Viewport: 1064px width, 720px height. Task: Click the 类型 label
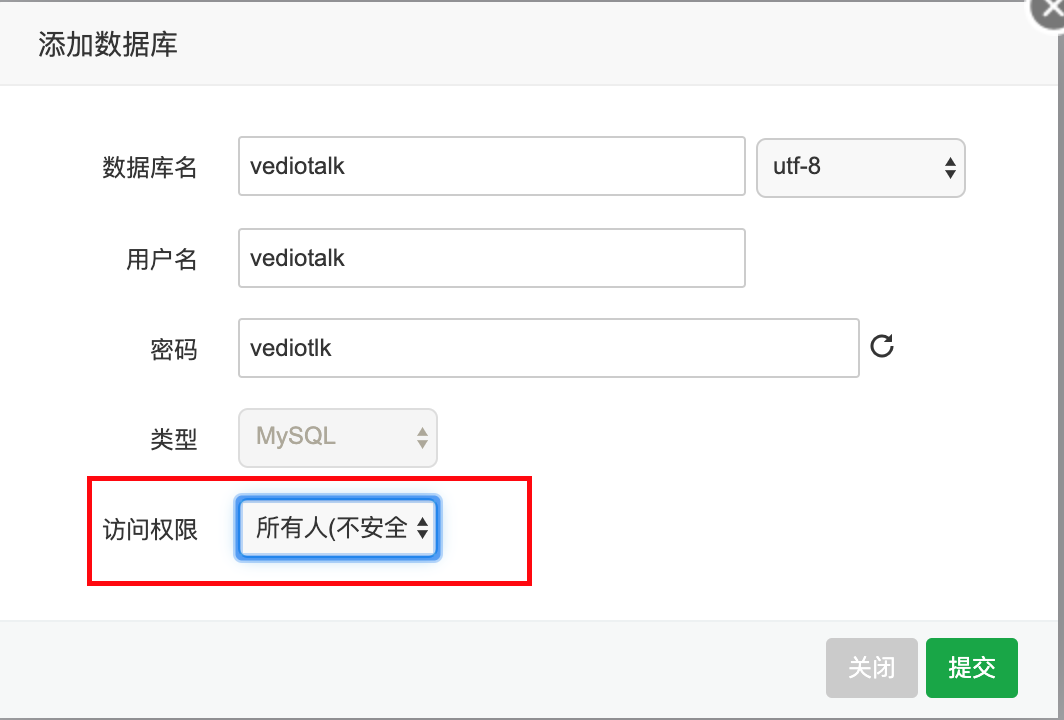click(174, 439)
